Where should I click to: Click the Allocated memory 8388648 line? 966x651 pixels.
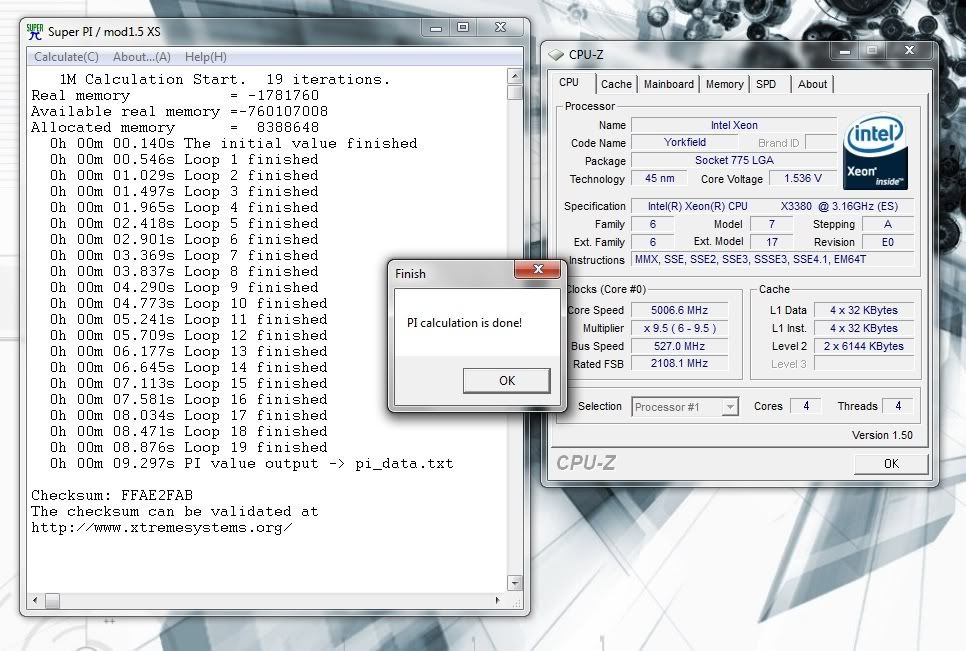[x=175, y=127]
